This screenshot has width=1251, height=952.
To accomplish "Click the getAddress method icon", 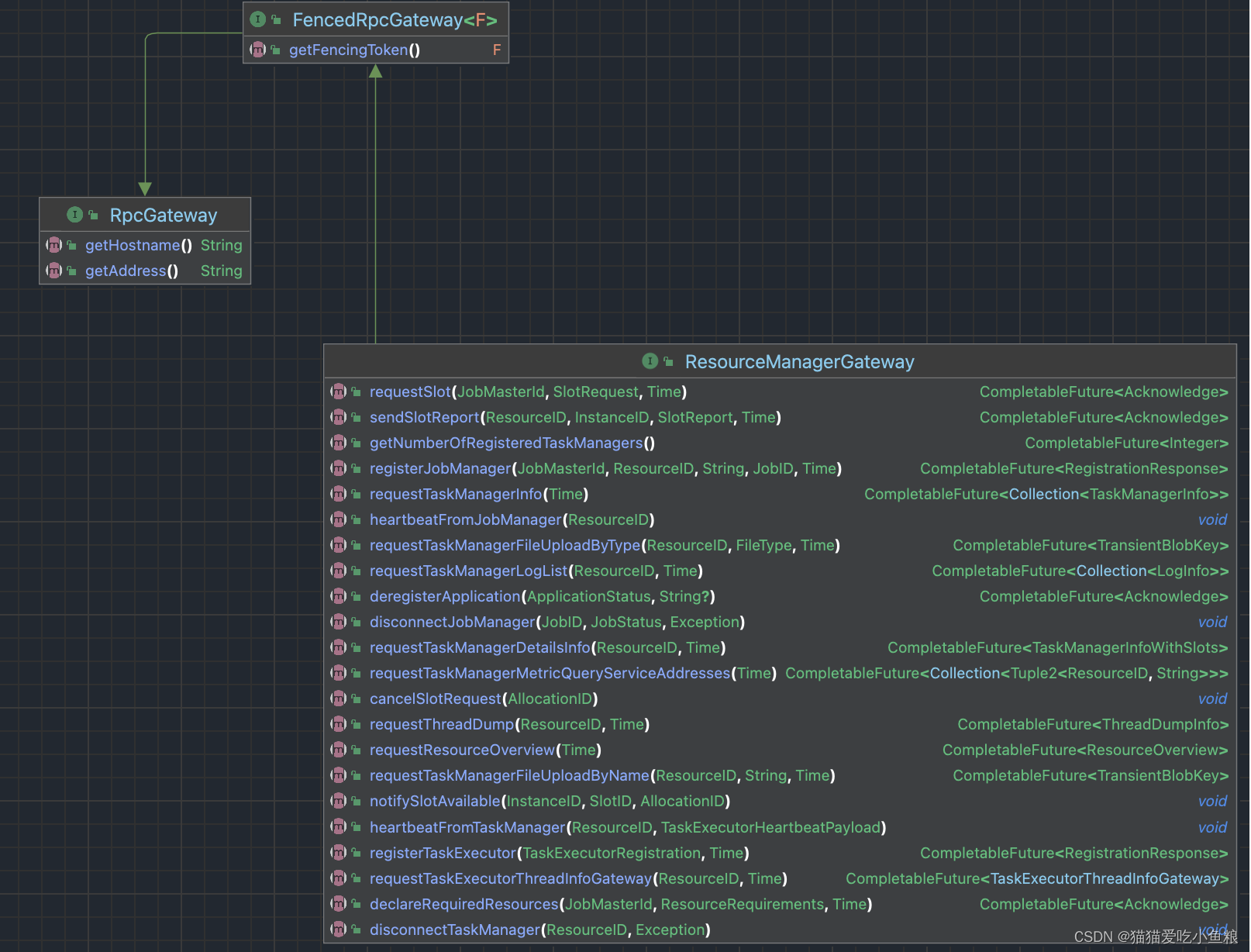I will (54, 271).
